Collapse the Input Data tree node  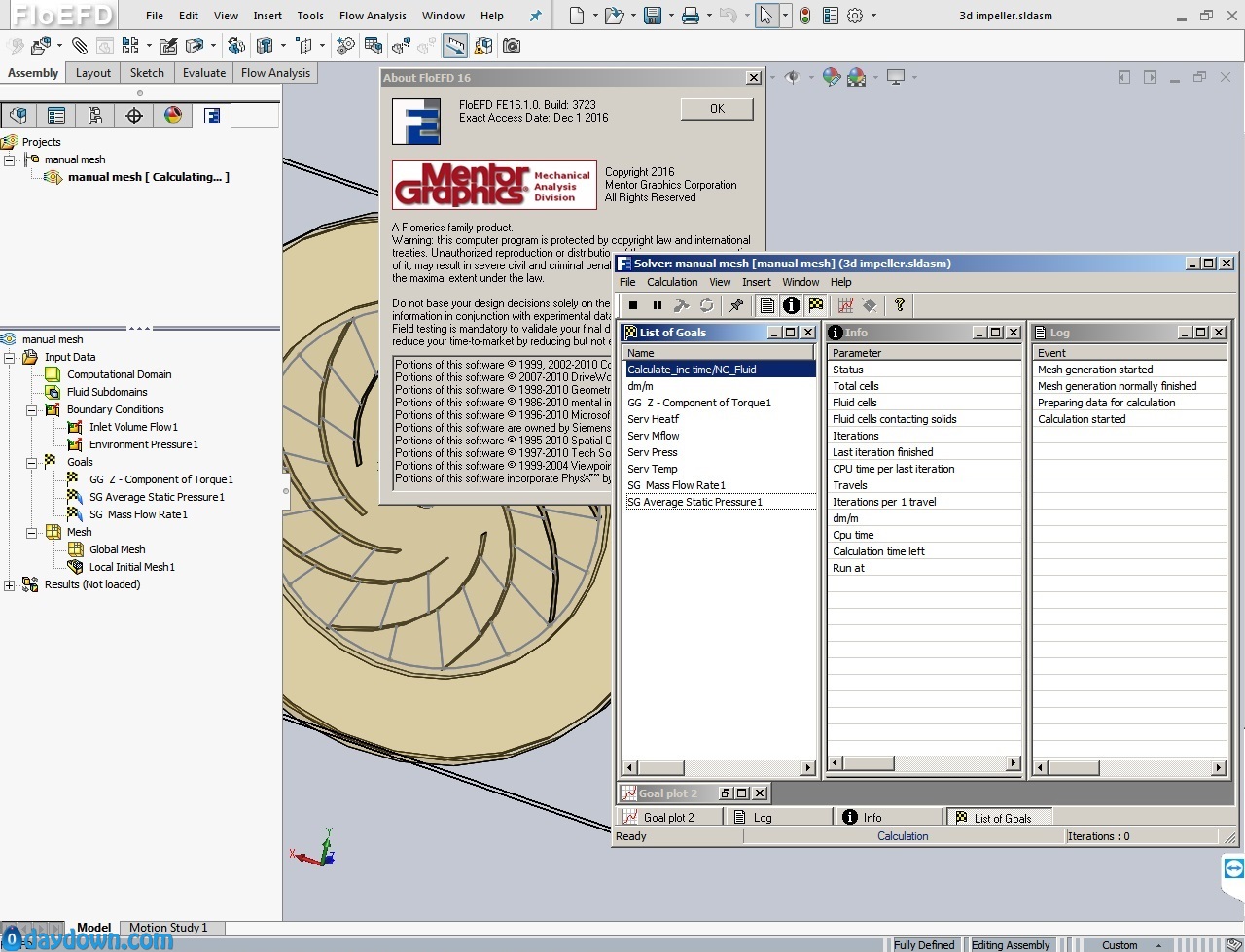[x=10, y=357]
